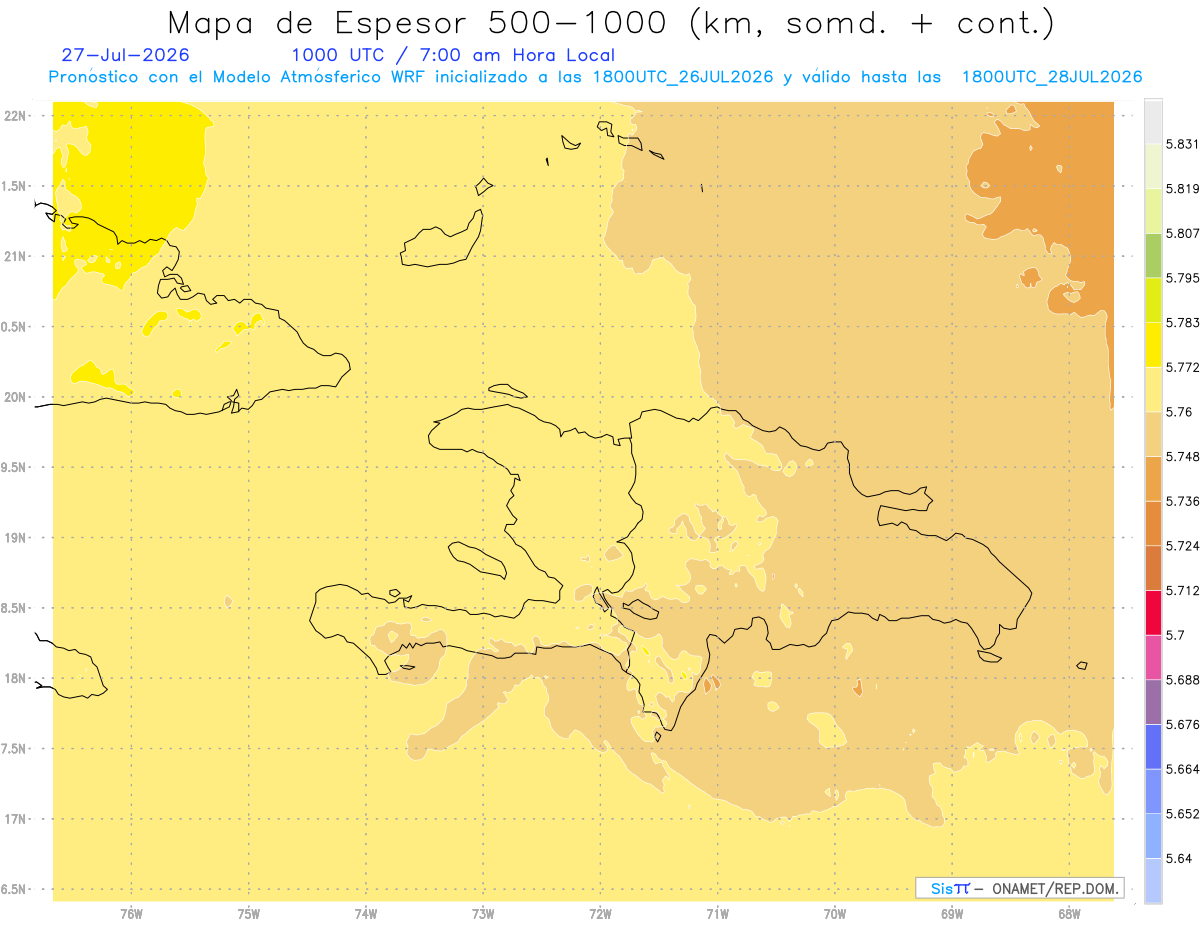Select the blue legend swatch above 5.664
This screenshot has width=1200, height=927.
(1153, 746)
